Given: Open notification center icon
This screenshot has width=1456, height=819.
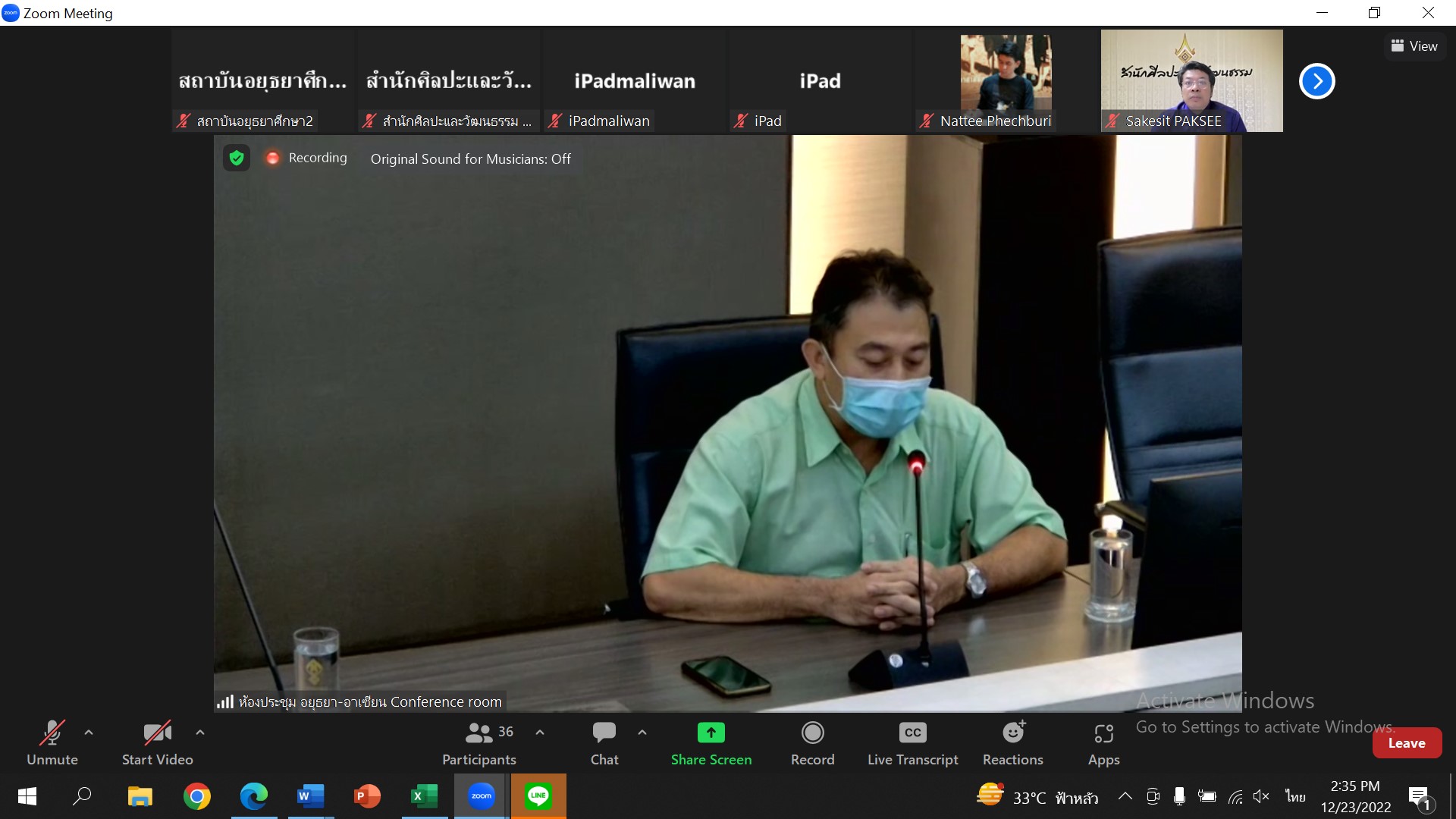Looking at the screenshot, I should [x=1420, y=797].
